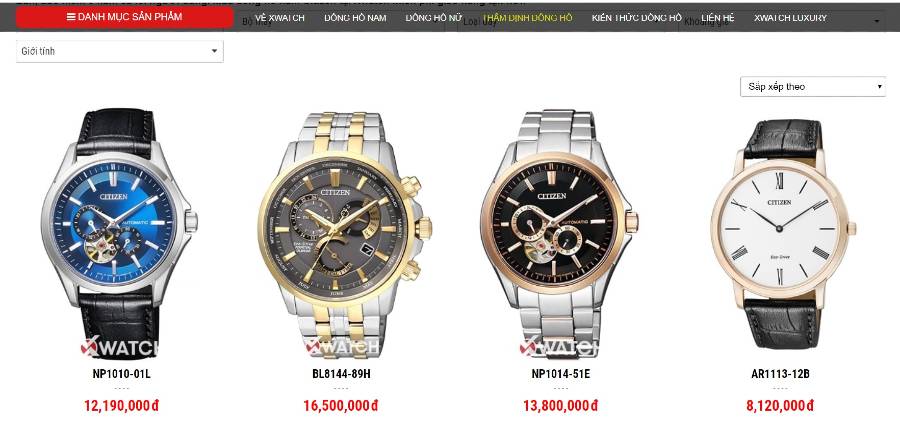Screen dimensions: 900x429
Task: Open the Danh Mục Sản Phẩm menu button
Action: [125, 17]
